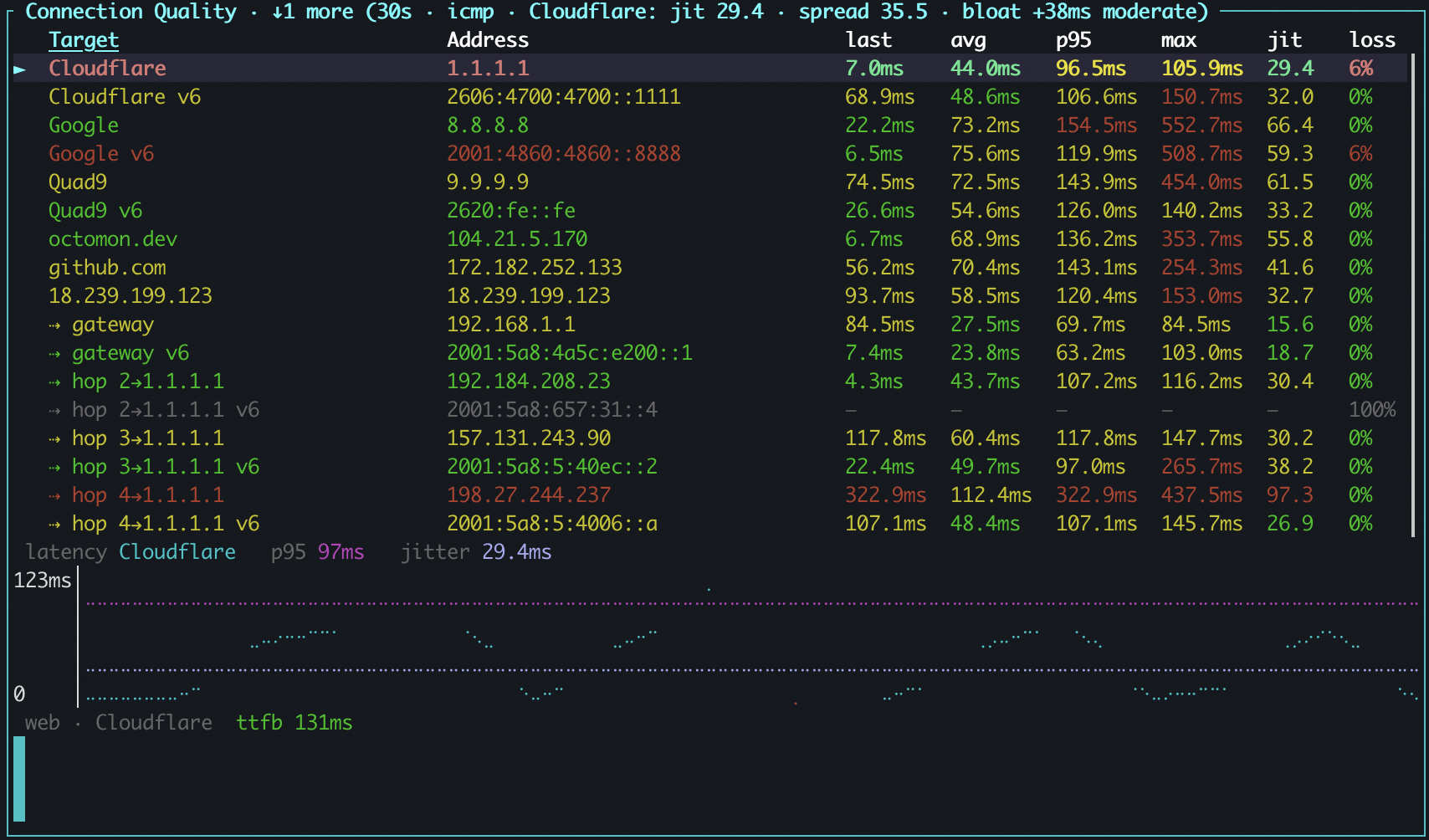1429x840 pixels.
Task: Click the arrow icon beside hop 4→1.1.1.1 v6
Action: [54, 524]
